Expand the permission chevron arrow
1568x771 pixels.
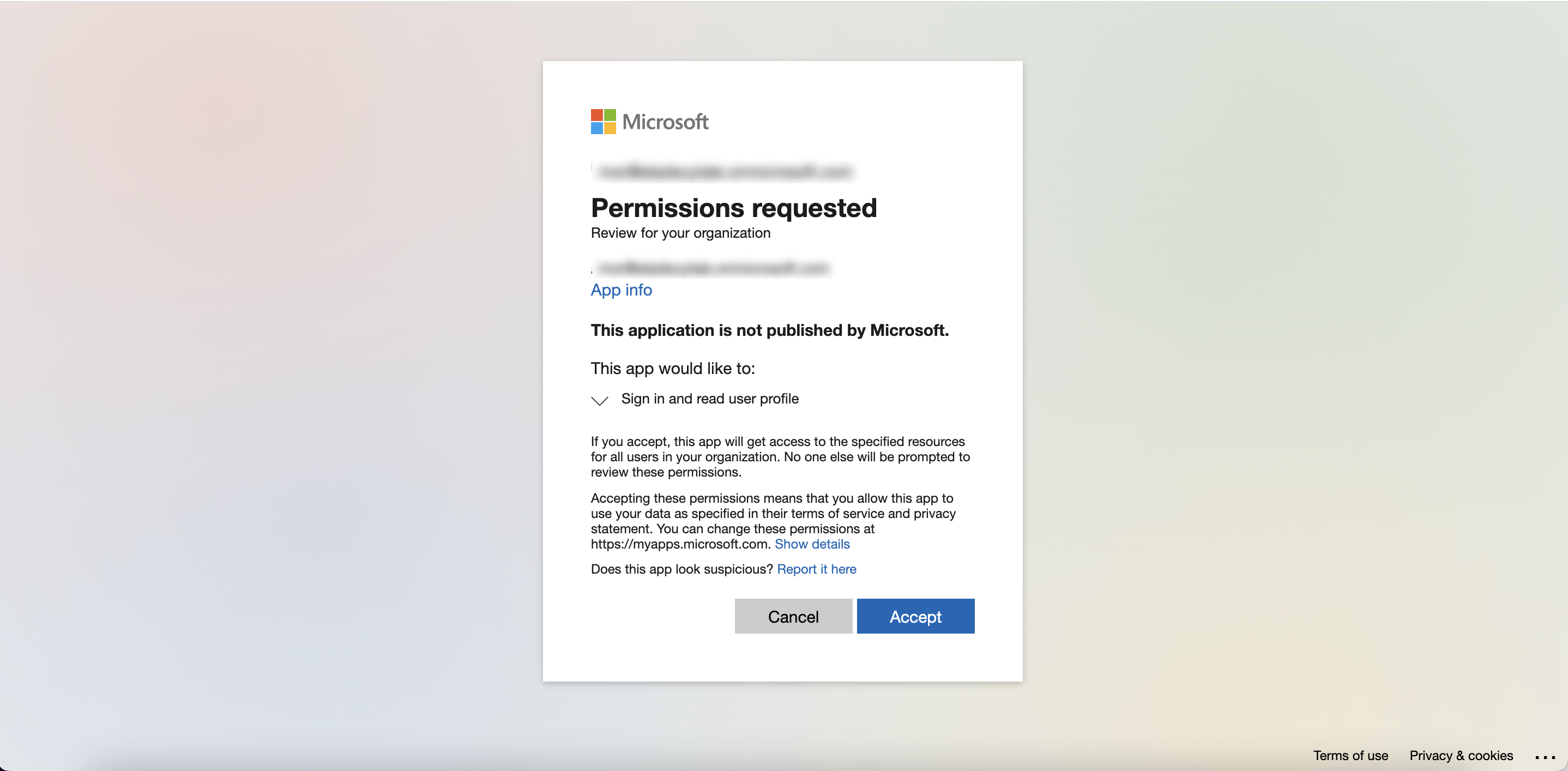pyautogui.click(x=600, y=400)
